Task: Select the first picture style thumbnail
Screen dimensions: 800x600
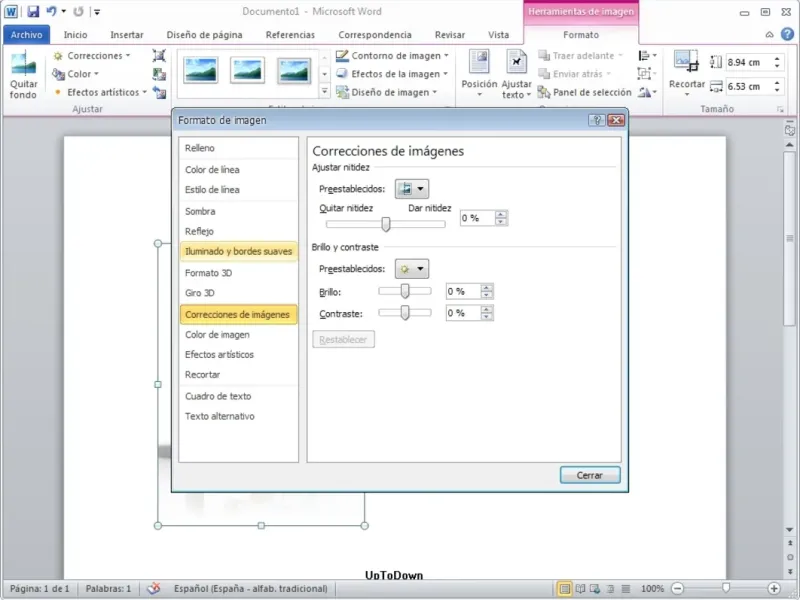Action: click(201, 70)
